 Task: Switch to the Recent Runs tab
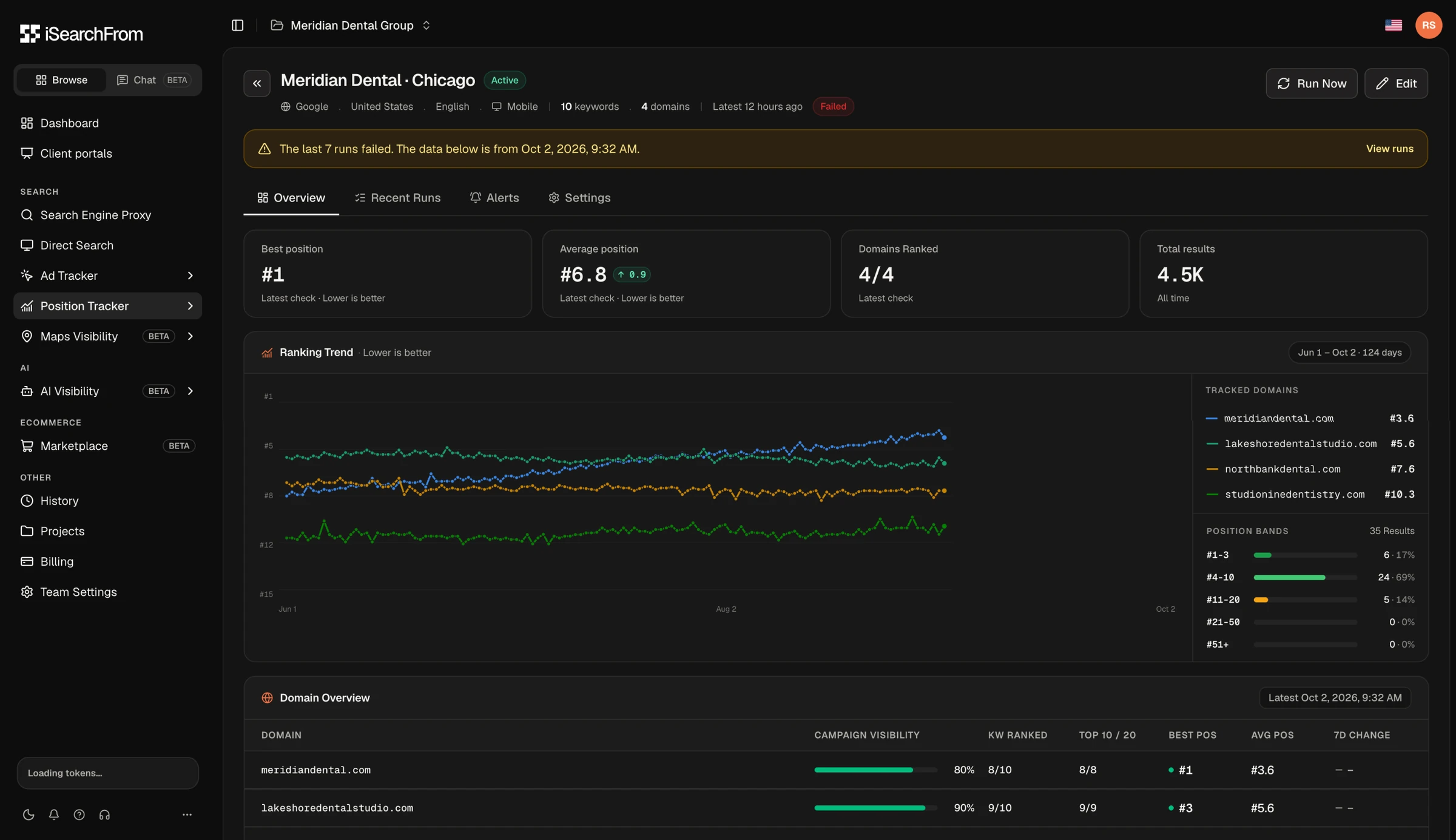click(397, 198)
